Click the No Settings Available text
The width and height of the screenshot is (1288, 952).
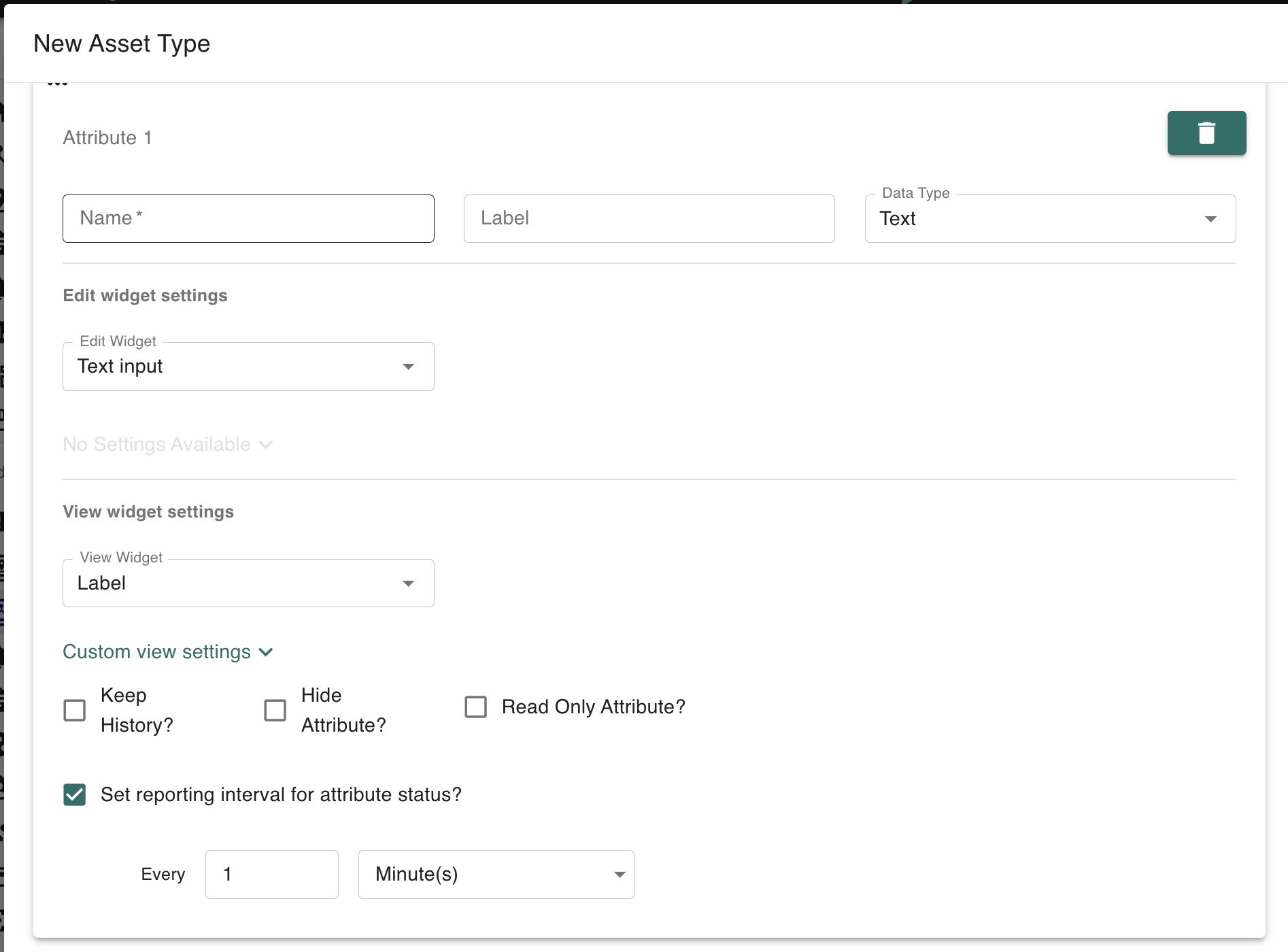point(157,445)
